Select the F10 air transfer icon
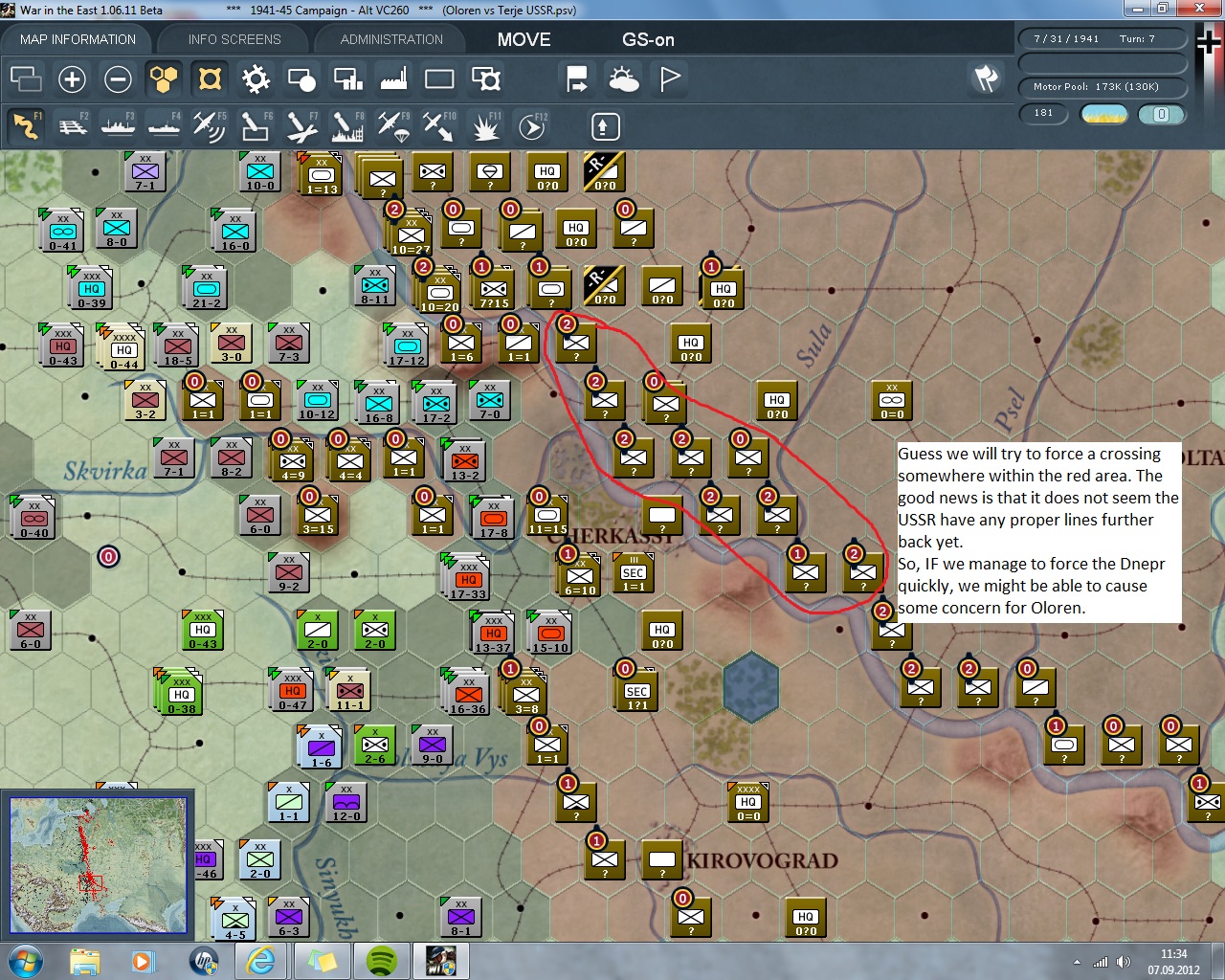This screenshot has height=980, width=1225. coord(439,125)
